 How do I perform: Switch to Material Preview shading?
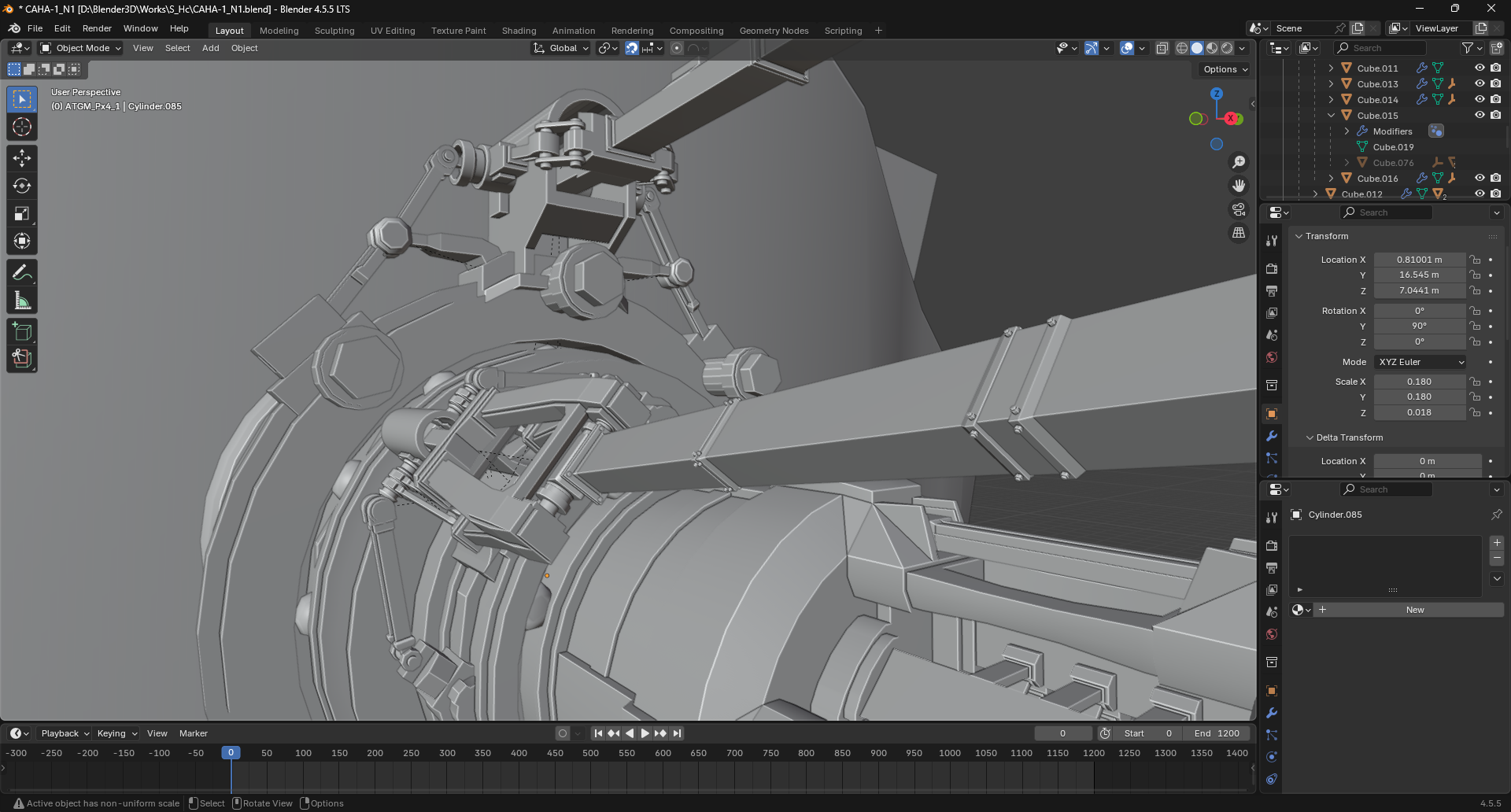pos(1212,48)
